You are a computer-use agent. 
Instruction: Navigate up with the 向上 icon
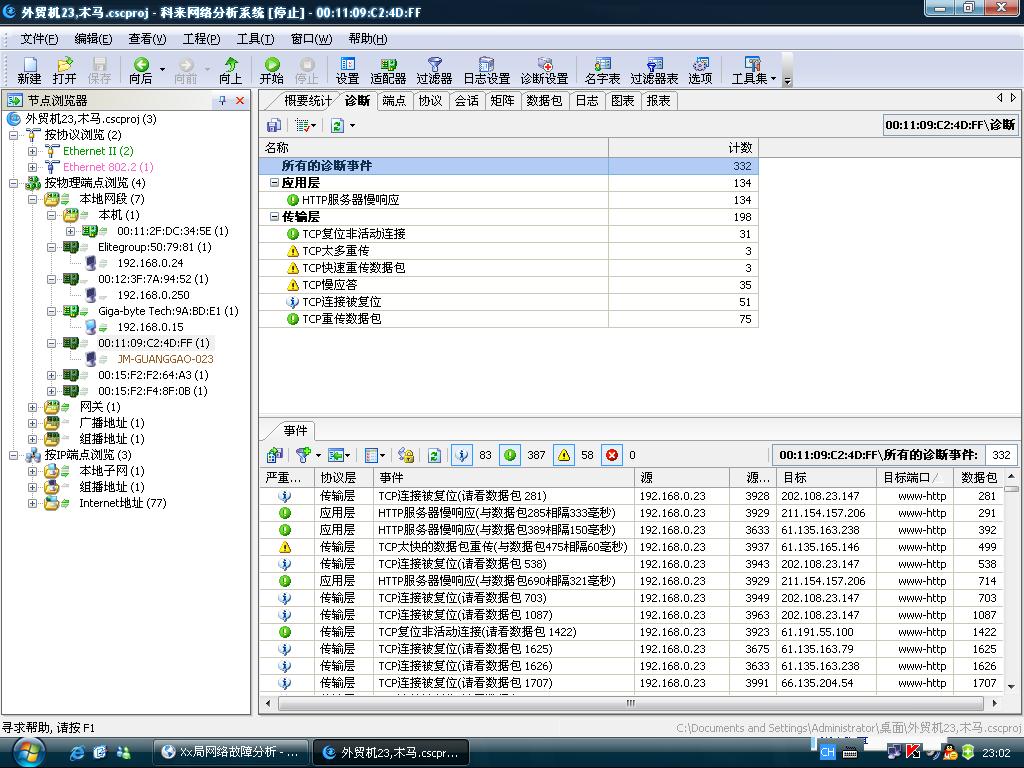pyautogui.click(x=230, y=70)
